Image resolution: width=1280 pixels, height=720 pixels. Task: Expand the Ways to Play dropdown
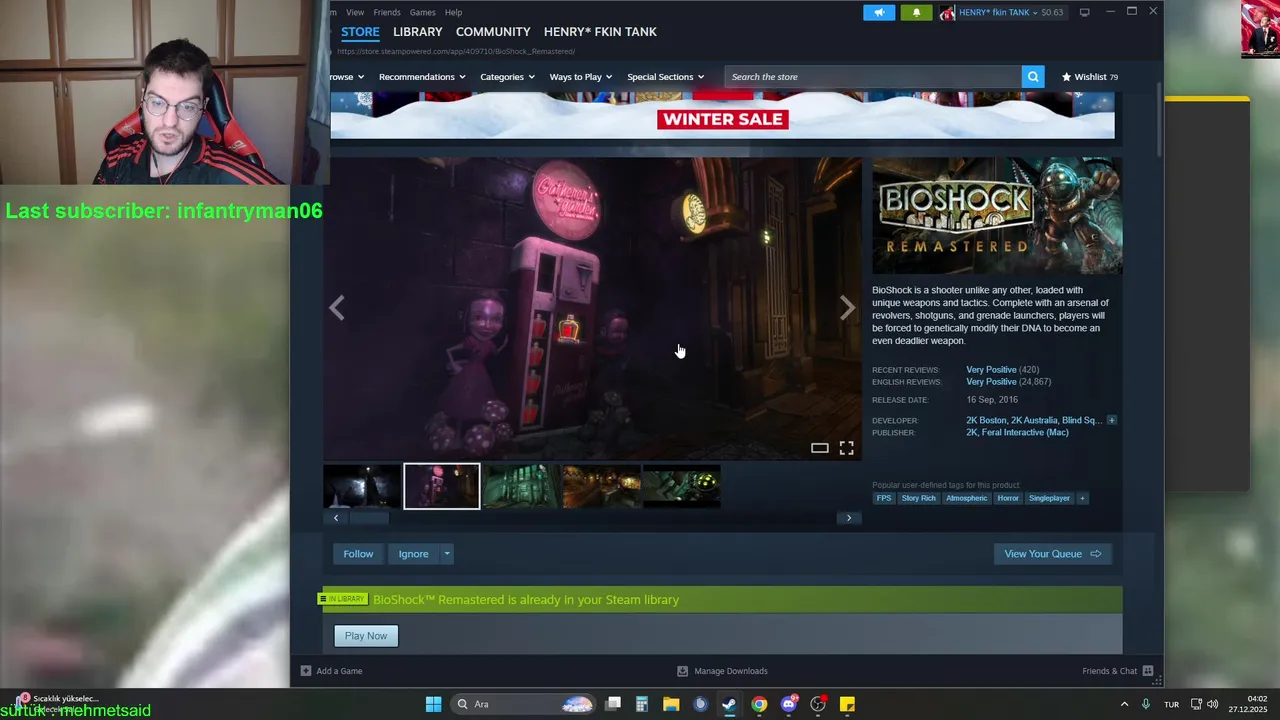(x=581, y=77)
